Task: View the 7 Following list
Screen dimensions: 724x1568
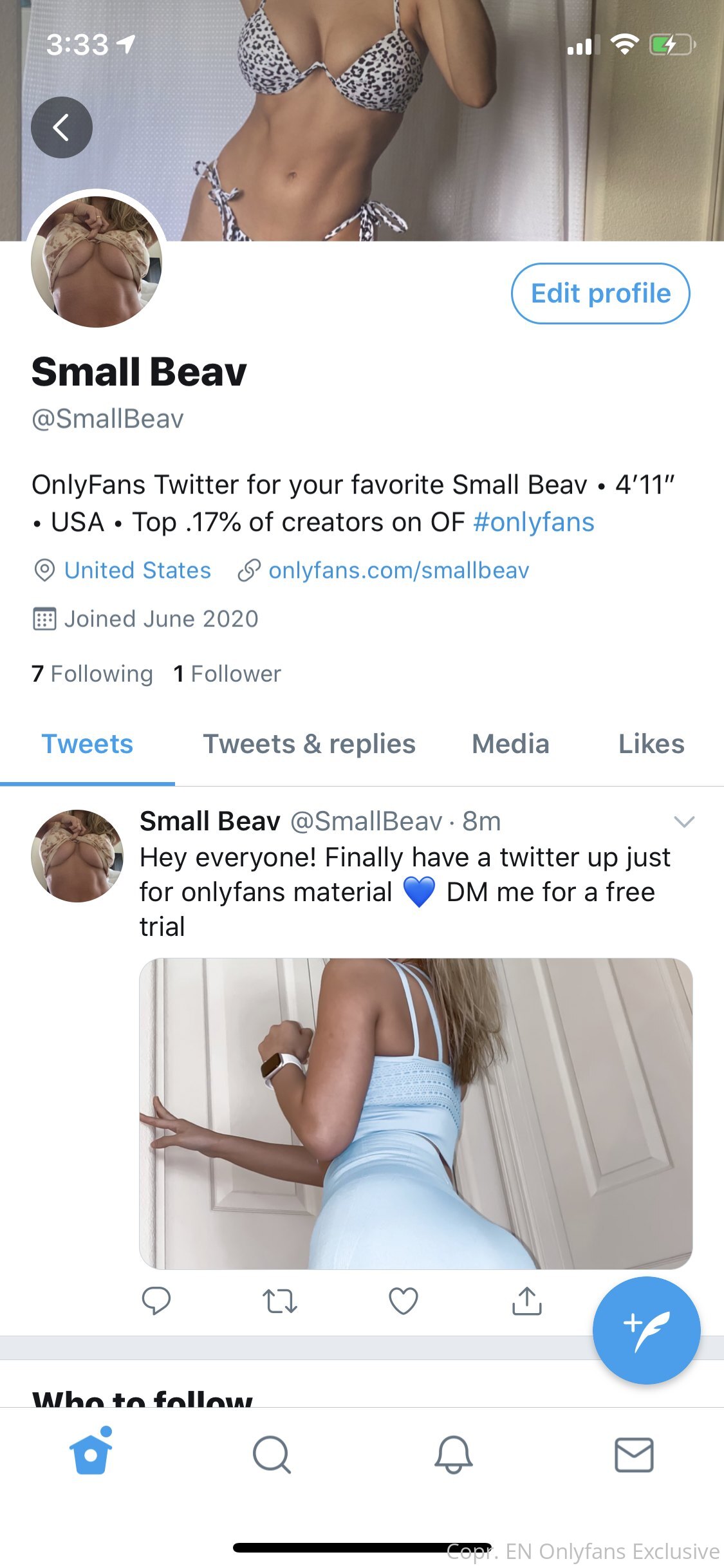Action: 92,674
